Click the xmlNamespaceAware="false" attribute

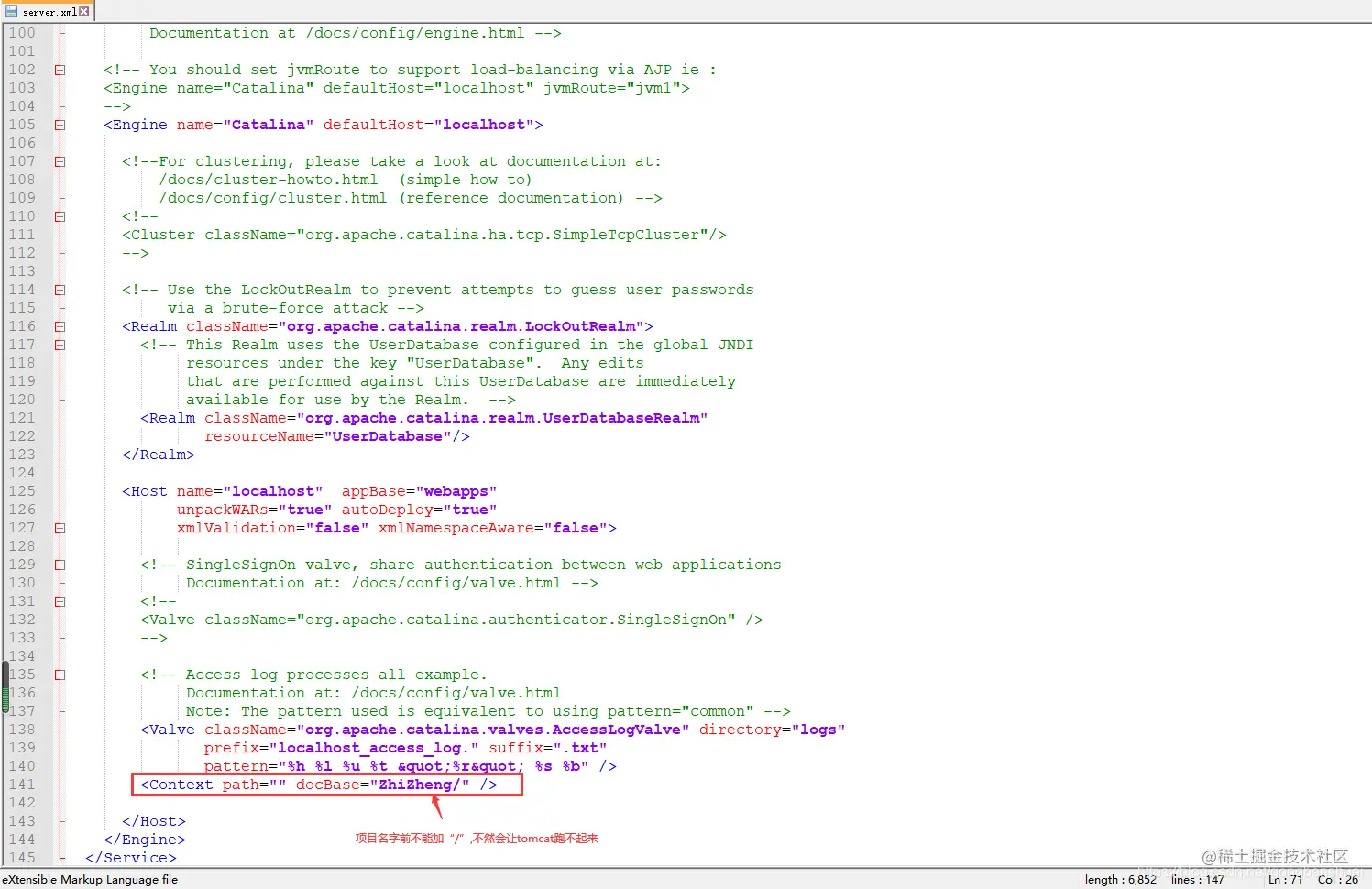[493, 528]
